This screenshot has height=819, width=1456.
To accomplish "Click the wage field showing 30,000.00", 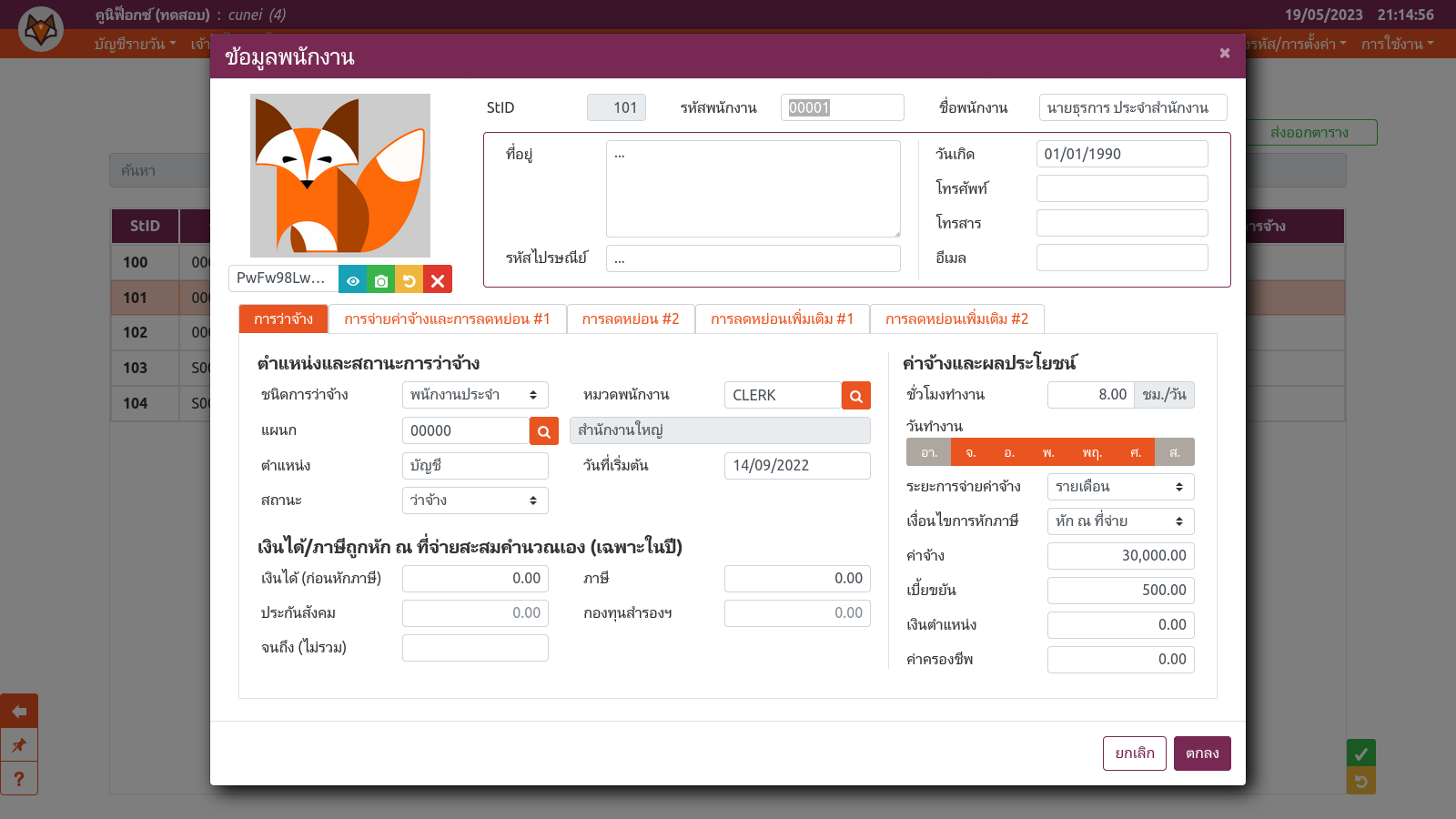I will (x=1120, y=556).
